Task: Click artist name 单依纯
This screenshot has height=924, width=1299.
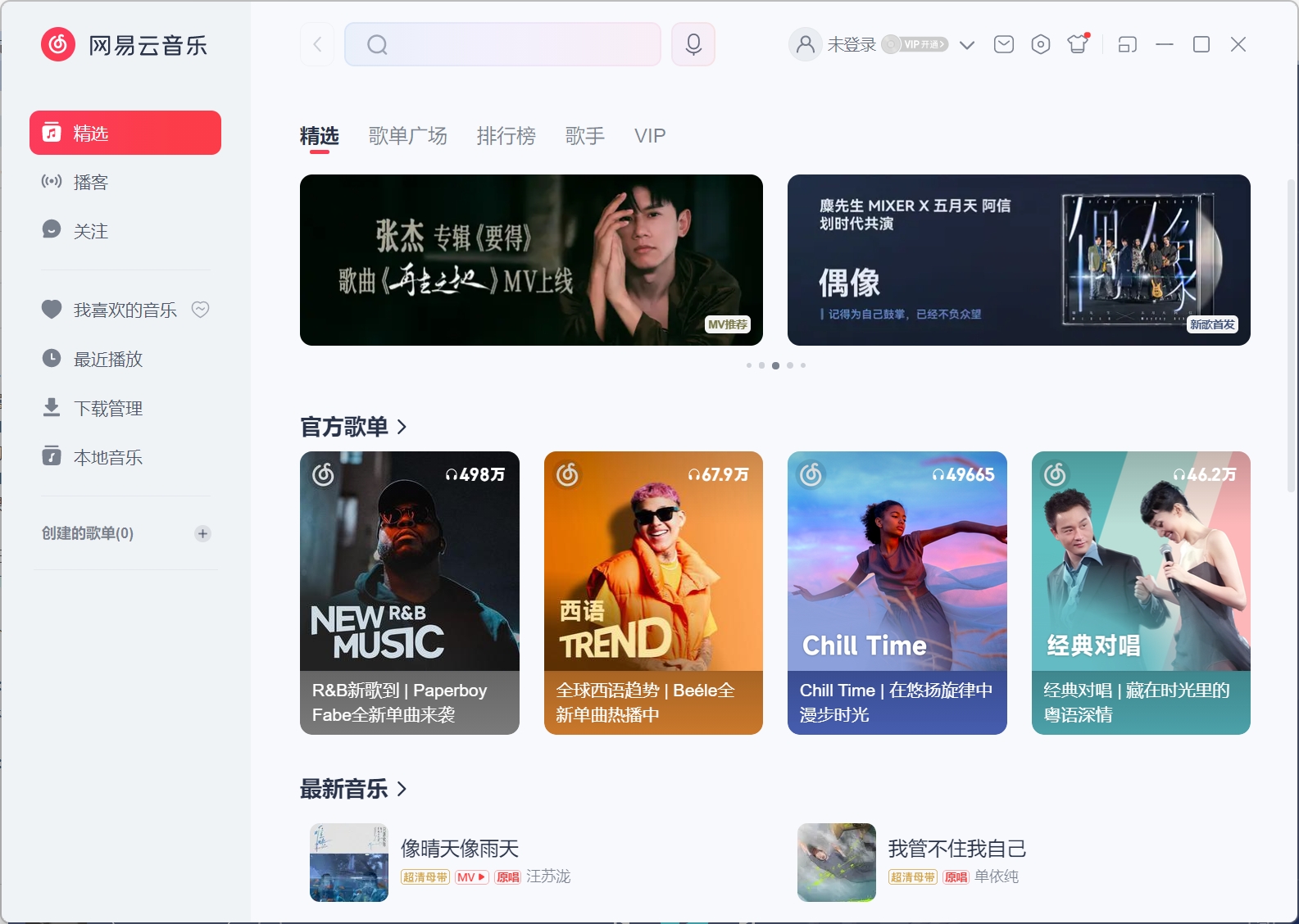Action: click(x=997, y=876)
